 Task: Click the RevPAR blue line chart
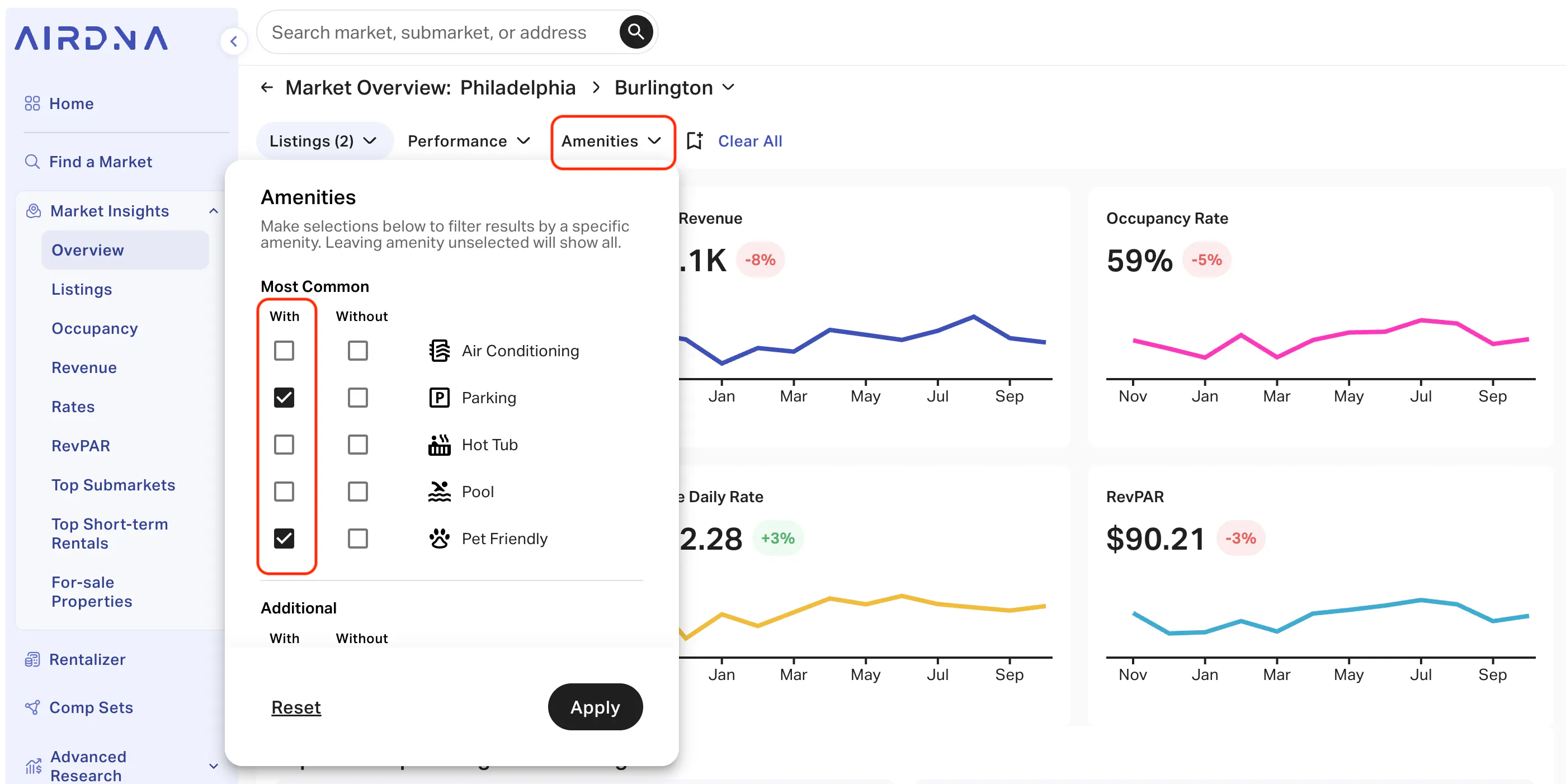coord(1329,617)
